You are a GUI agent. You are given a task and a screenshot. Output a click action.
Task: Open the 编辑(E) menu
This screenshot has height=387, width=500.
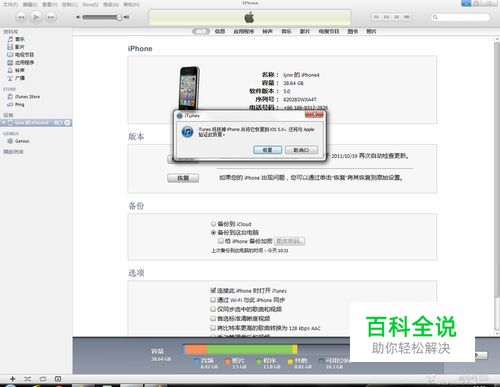30,5
